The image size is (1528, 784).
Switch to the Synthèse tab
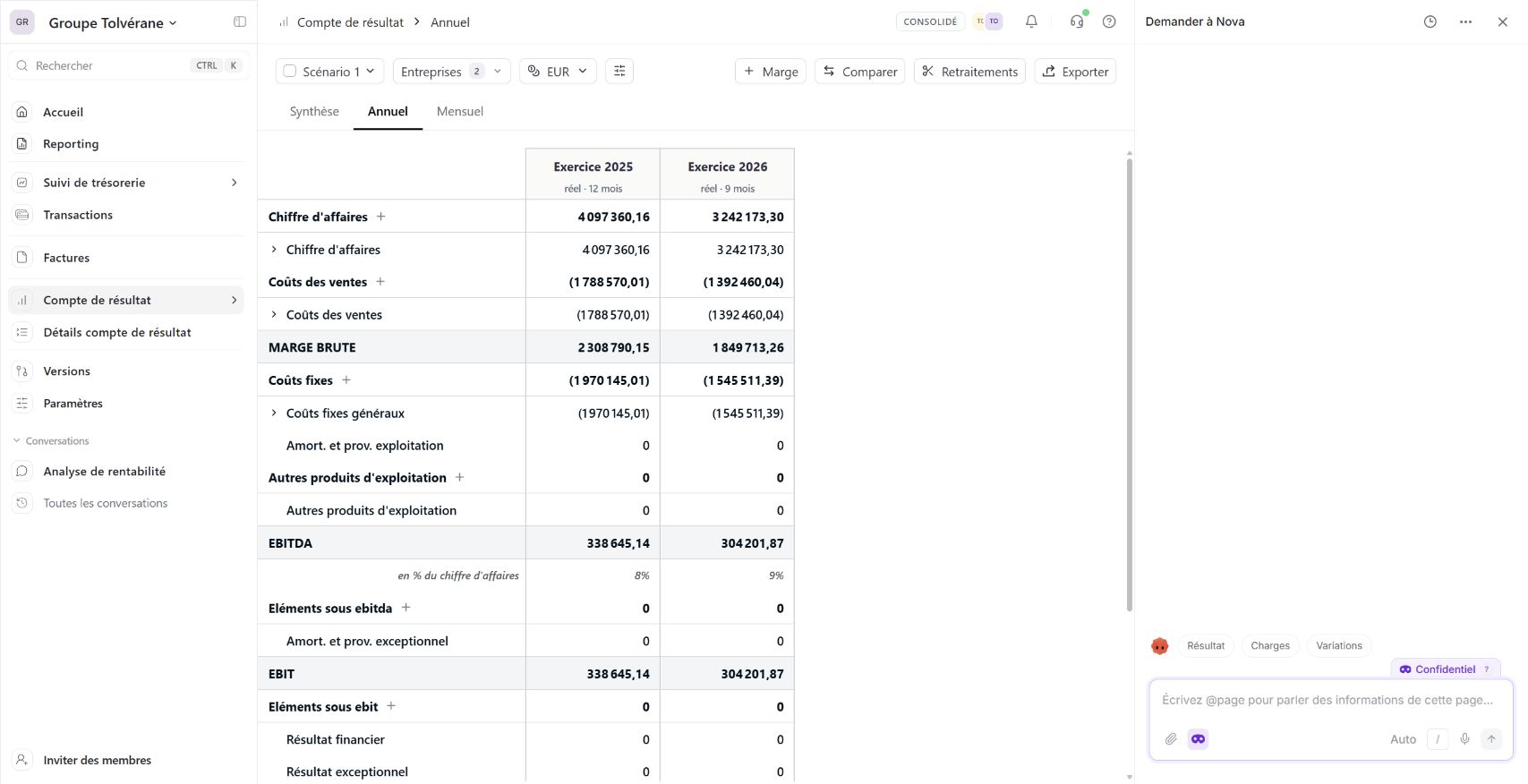pos(314,112)
